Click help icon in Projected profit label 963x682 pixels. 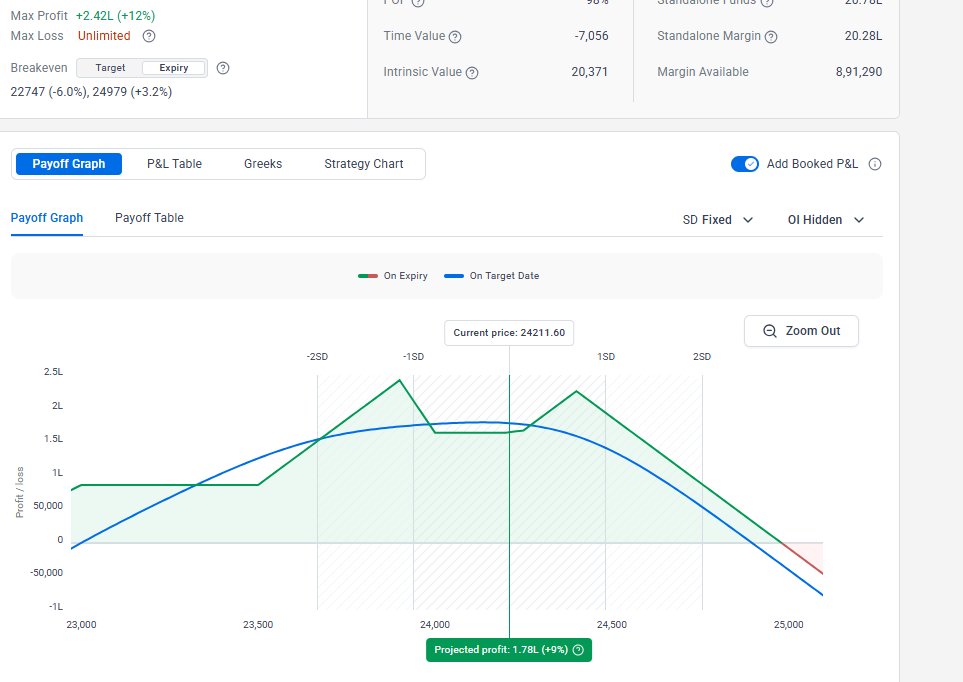[578, 650]
